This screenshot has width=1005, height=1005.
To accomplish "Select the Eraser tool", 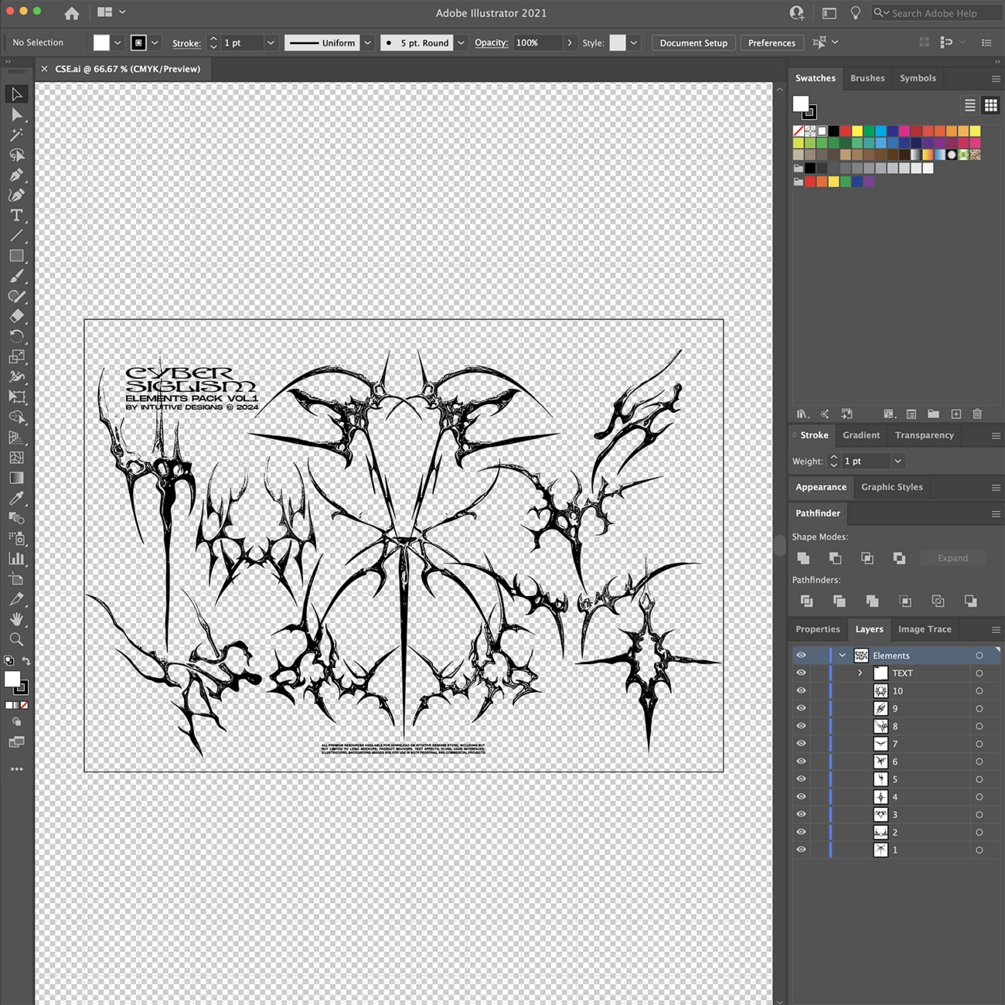I will (x=17, y=316).
